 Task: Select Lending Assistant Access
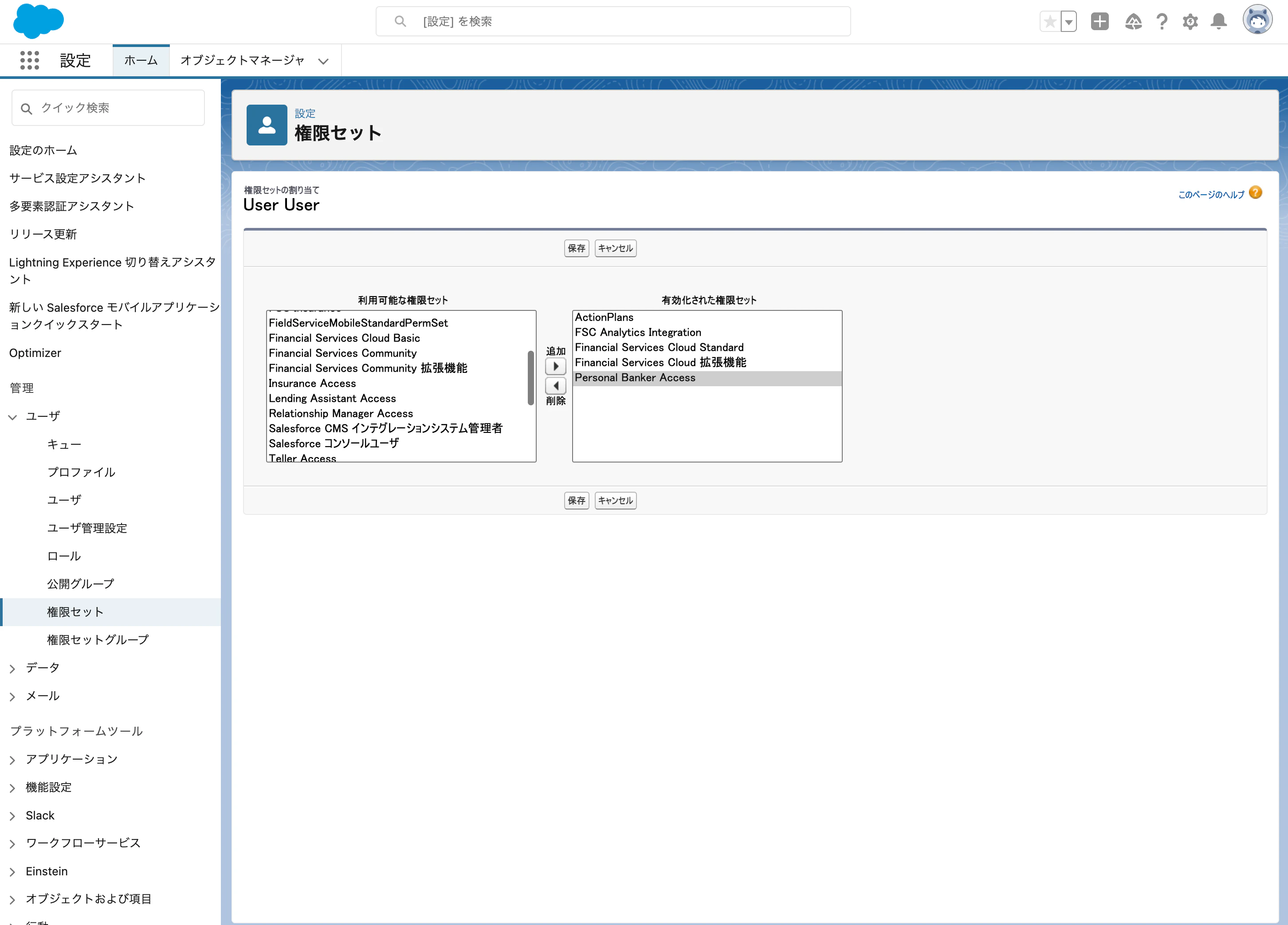pos(332,399)
